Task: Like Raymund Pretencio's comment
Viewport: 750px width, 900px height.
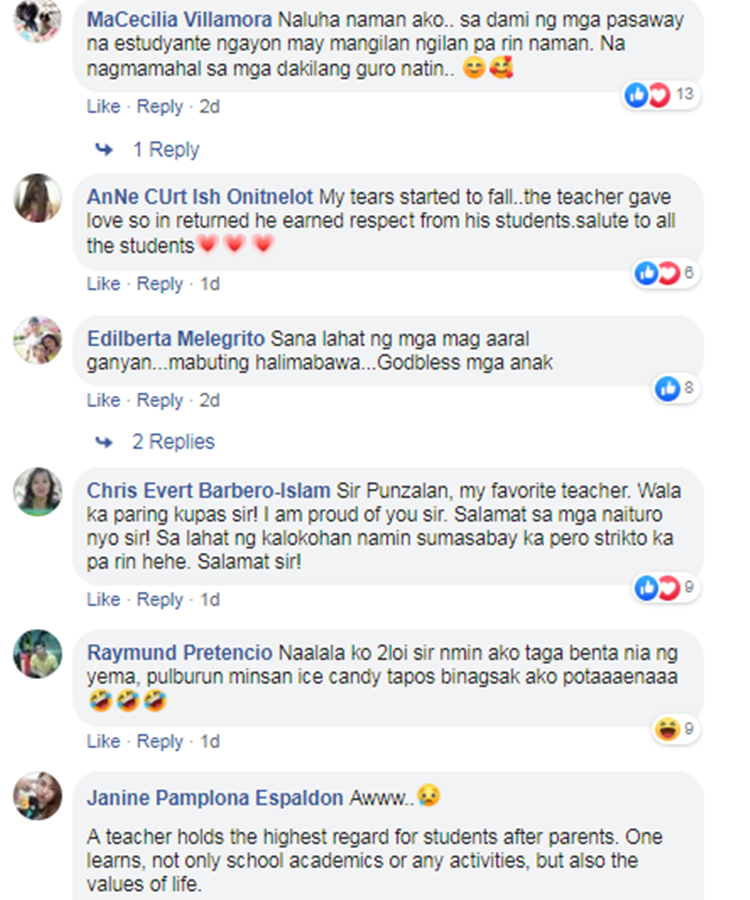Action: coord(103,742)
